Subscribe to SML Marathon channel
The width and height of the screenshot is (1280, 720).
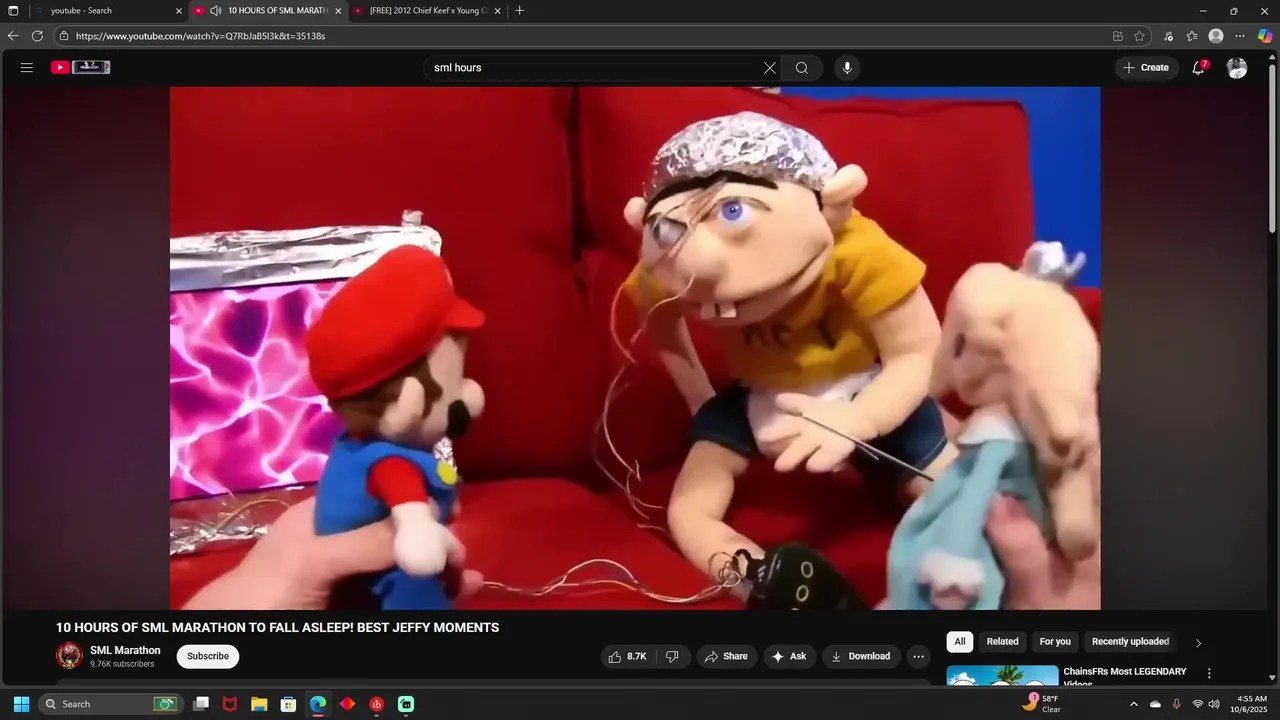tap(208, 656)
